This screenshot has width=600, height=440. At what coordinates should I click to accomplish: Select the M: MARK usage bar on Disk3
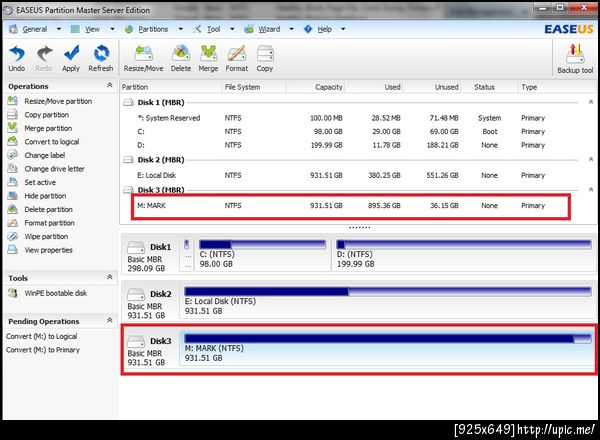[388, 338]
